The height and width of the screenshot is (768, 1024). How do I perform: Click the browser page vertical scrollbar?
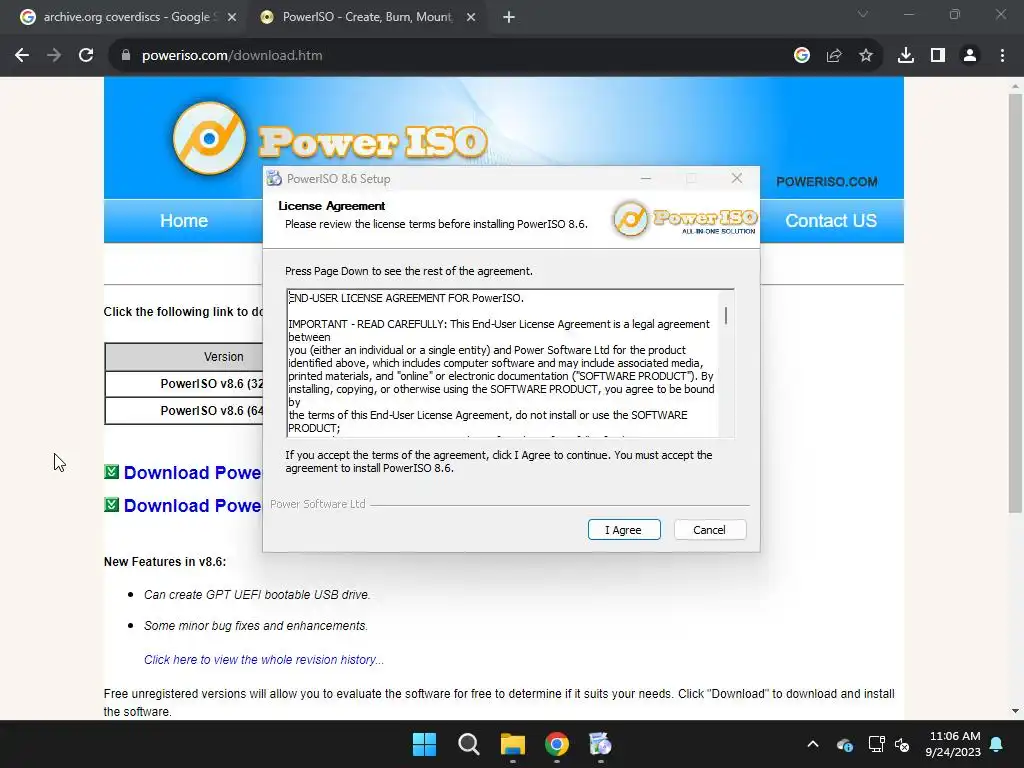pos(1015,303)
